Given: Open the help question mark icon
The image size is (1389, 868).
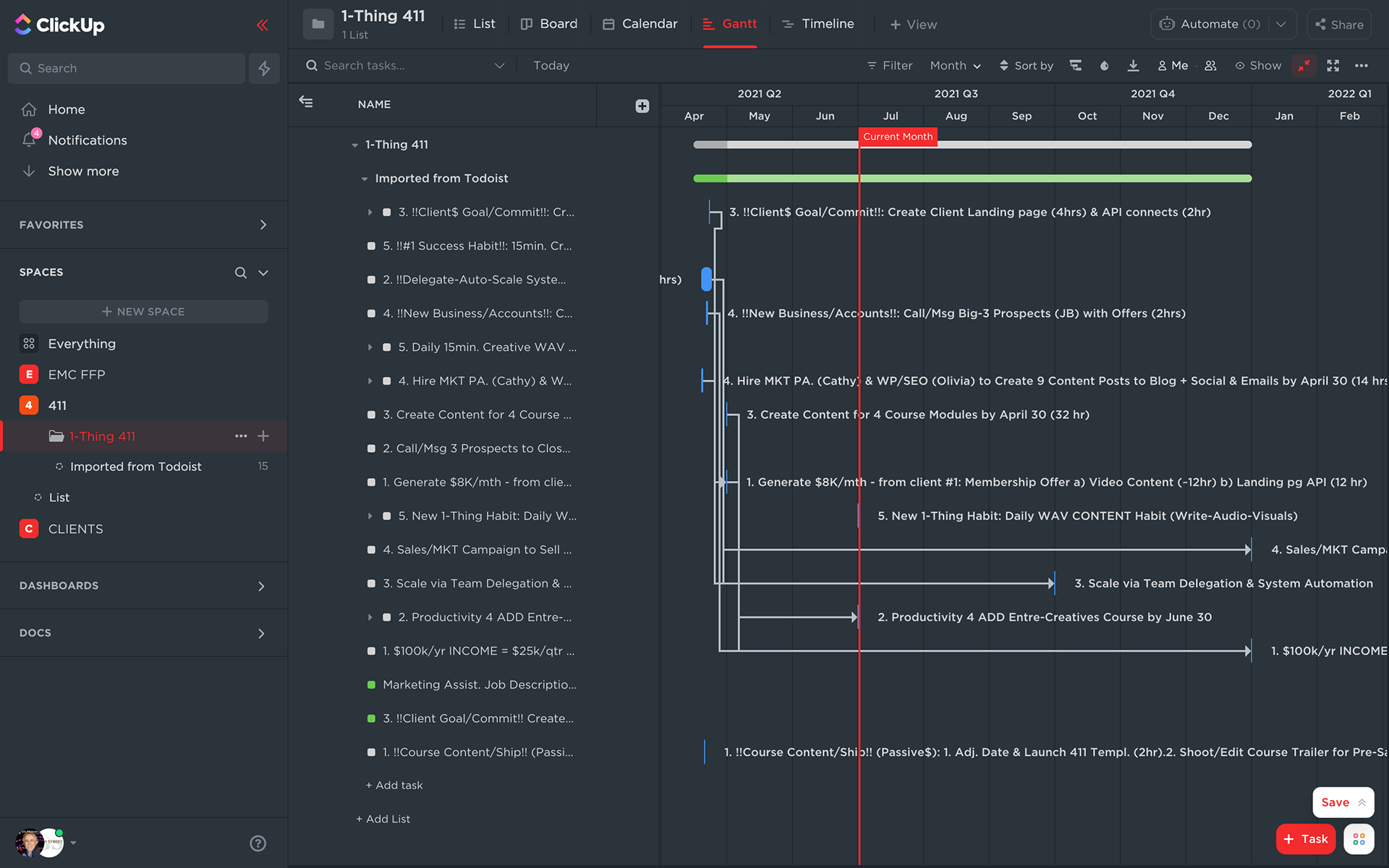Looking at the screenshot, I should click(258, 843).
